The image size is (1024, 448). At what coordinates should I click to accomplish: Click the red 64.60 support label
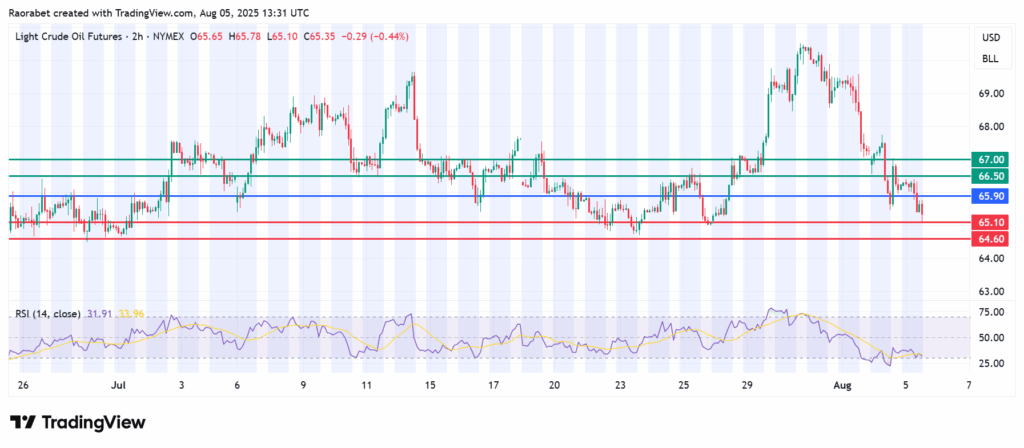tap(991, 240)
